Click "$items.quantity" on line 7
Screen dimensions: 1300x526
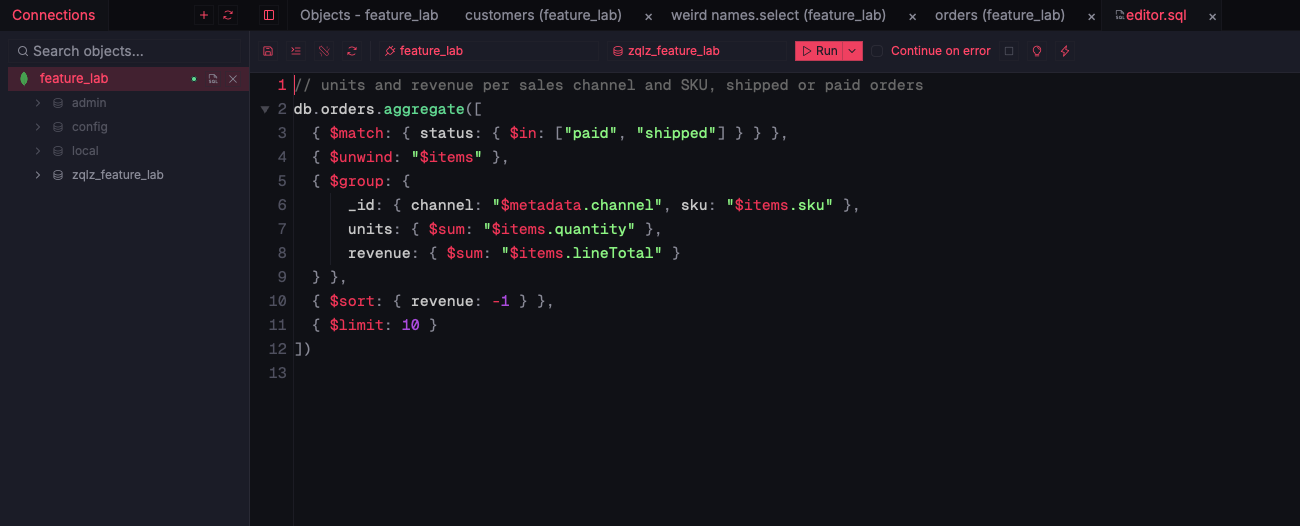559,229
